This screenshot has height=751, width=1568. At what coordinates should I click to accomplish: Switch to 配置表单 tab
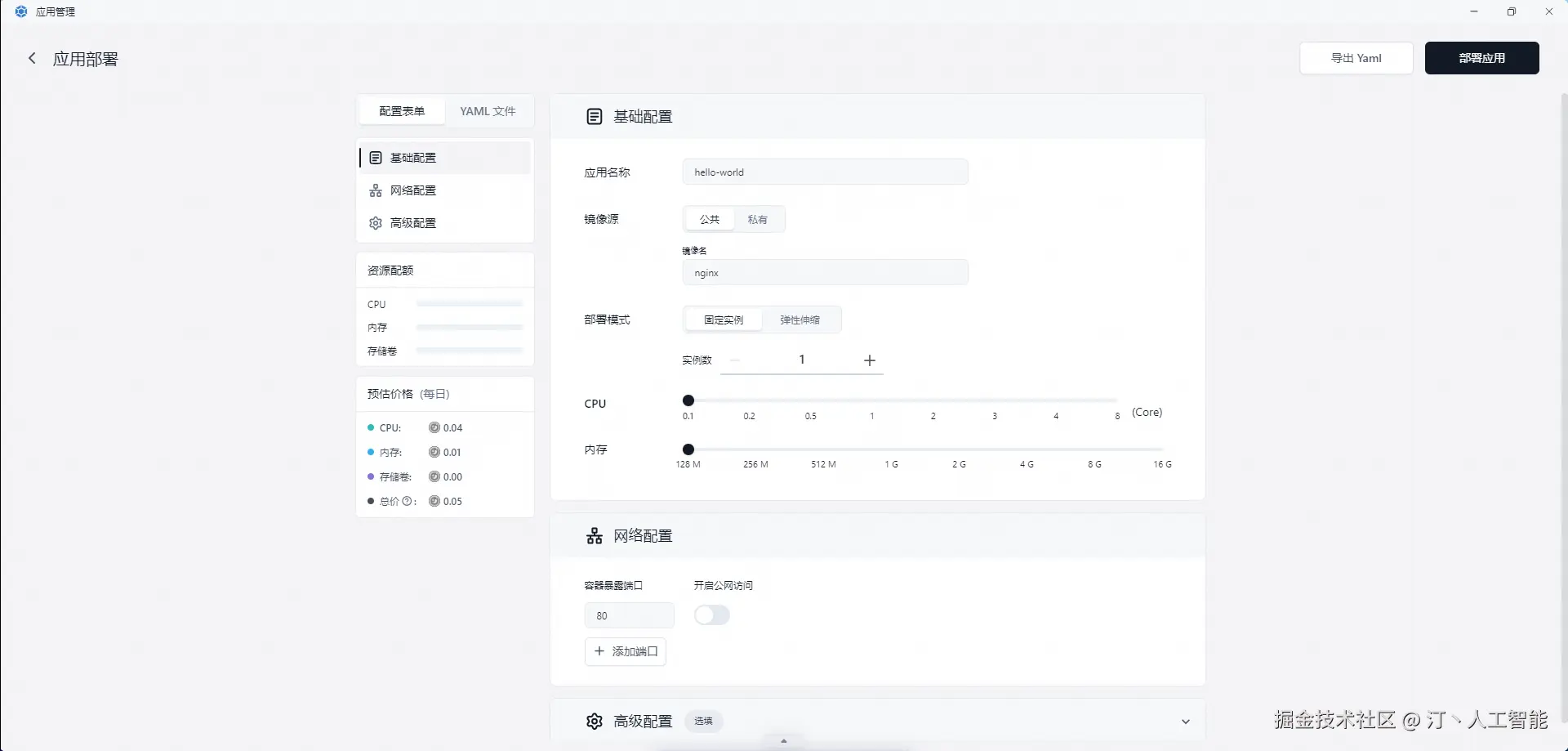click(402, 111)
